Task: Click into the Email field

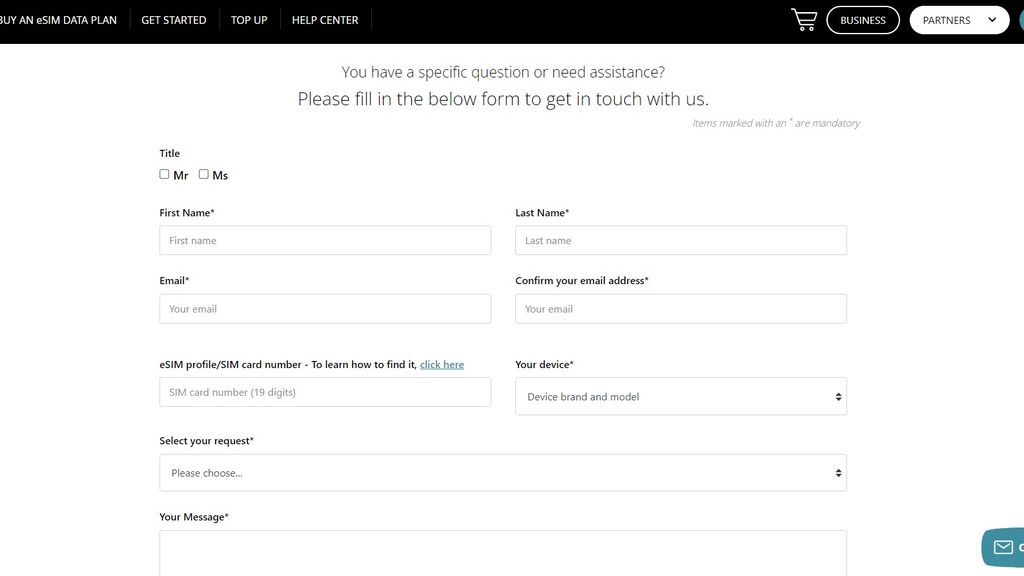Action: tap(325, 309)
